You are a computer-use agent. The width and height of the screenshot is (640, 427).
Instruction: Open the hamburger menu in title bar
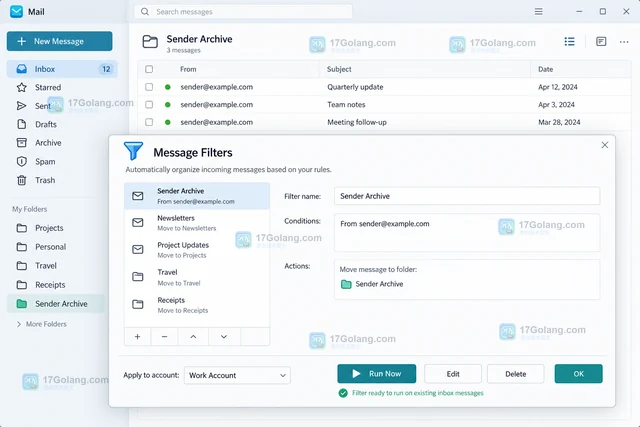pyautogui.click(x=538, y=11)
